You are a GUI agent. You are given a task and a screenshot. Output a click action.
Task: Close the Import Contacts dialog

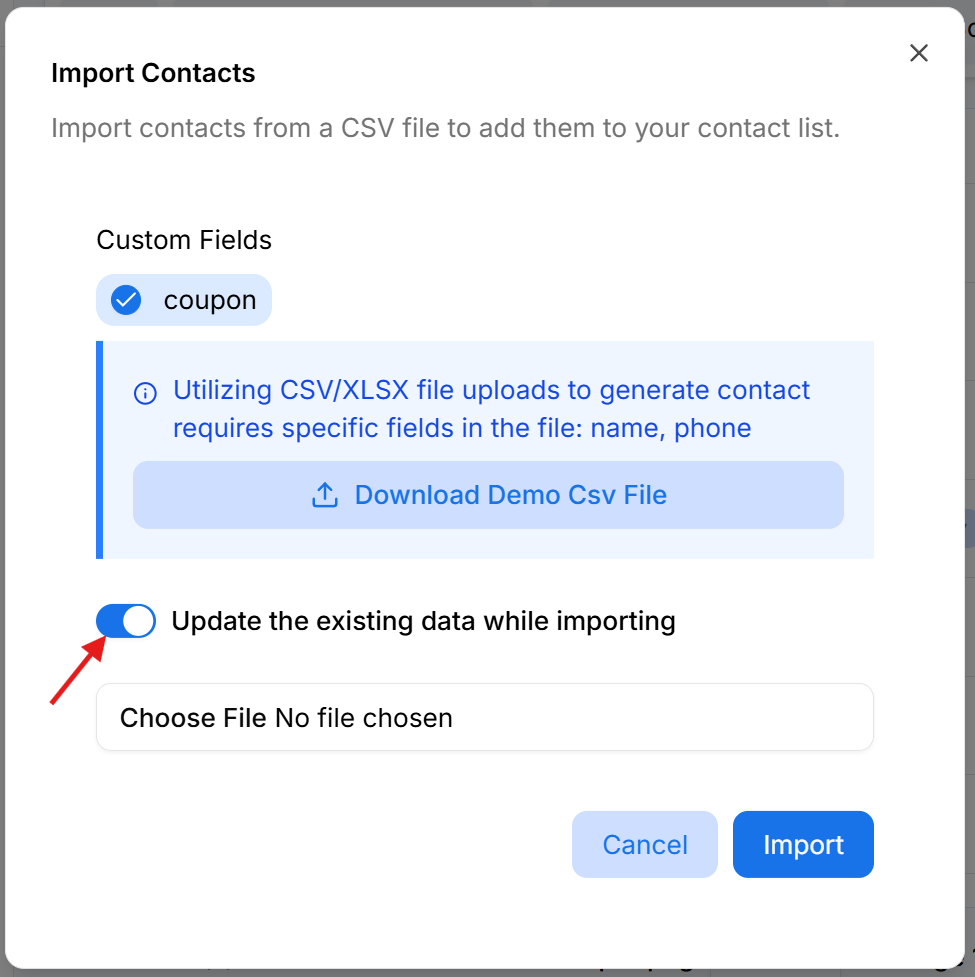pyautogui.click(x=918, y=53)
